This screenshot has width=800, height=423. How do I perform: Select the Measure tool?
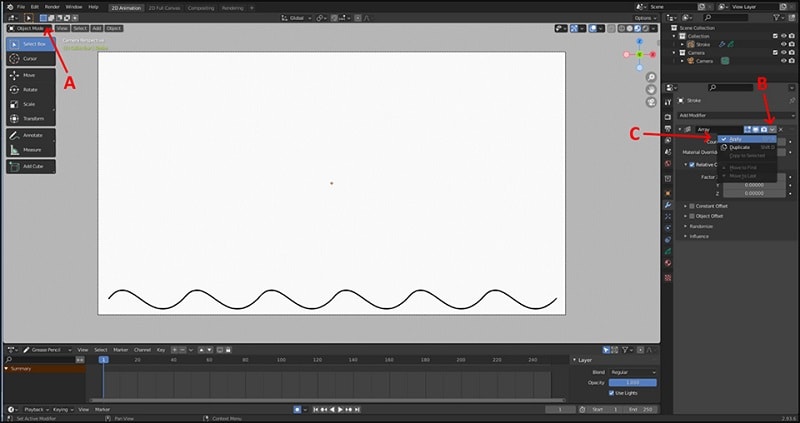click(x=31, y=150)
